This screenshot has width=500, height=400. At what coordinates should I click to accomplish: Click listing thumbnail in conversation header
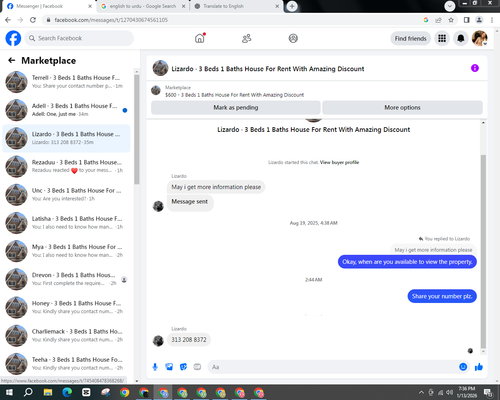click(160, 68)
